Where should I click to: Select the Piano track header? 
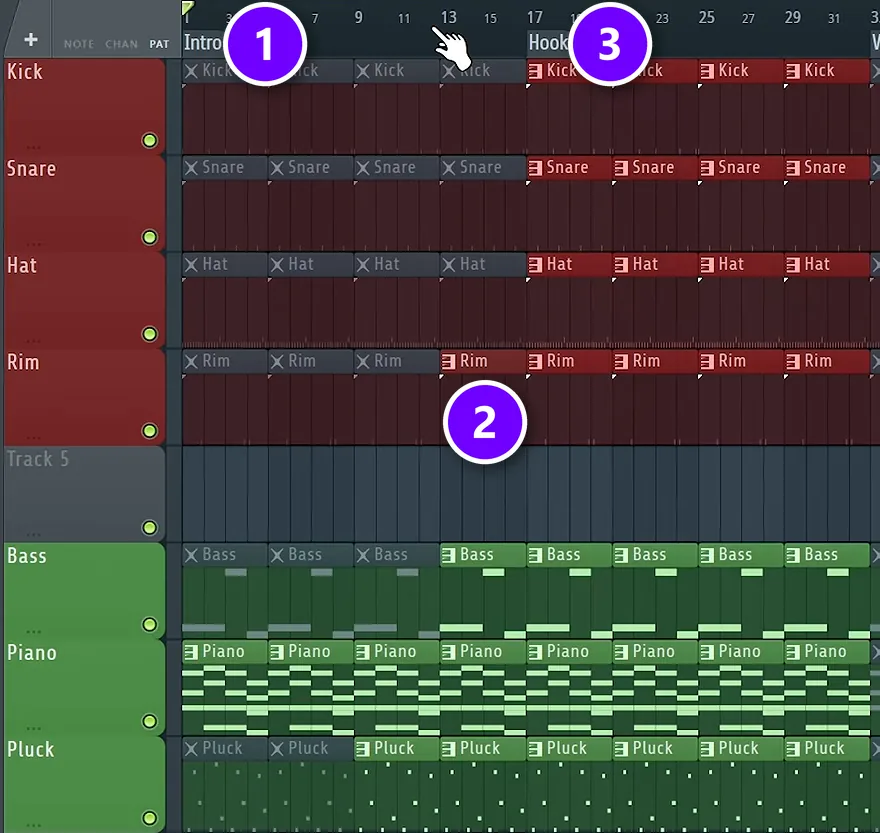click(x=84, y=688)
